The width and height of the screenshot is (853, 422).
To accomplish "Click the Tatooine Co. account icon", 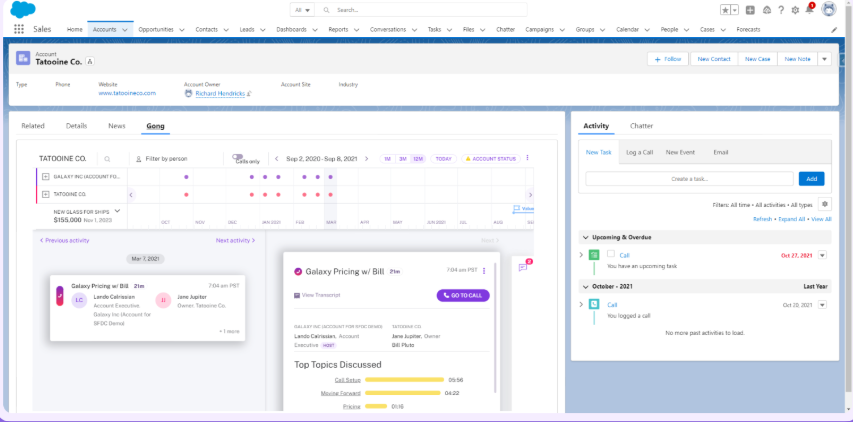I will (x=23, y=58).
